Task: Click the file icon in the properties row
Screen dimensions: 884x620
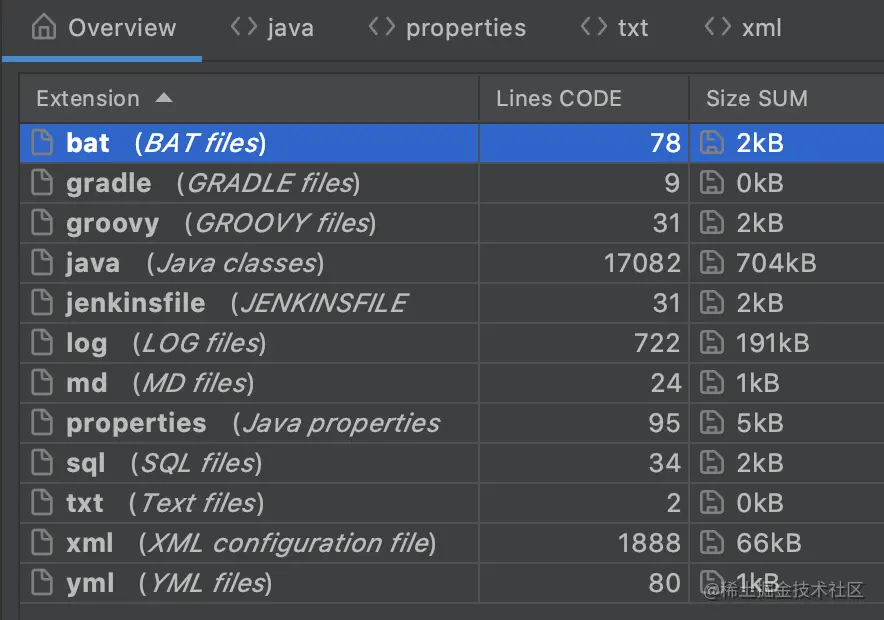Action: pos(42,423)
